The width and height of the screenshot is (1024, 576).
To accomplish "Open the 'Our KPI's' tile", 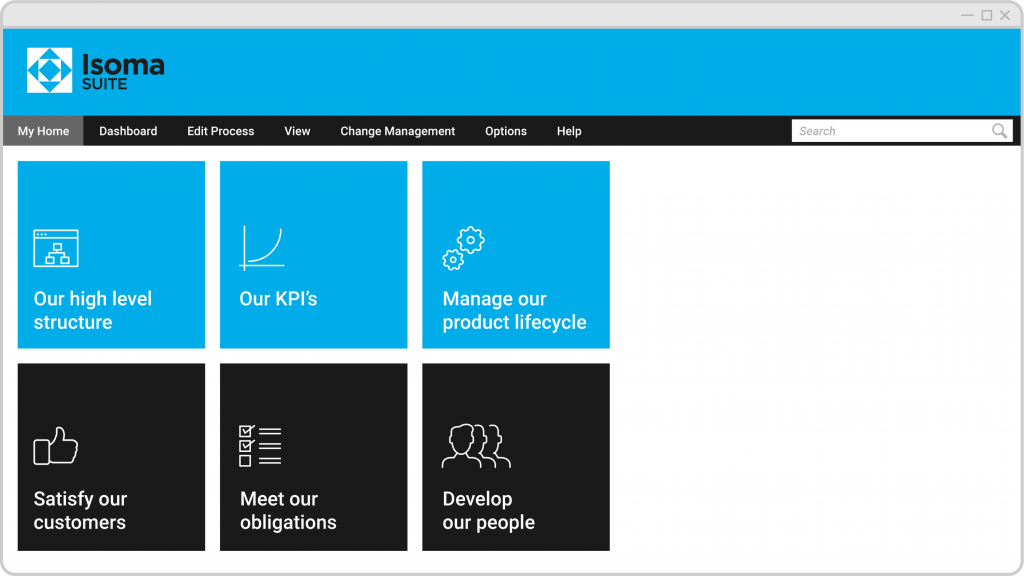I will pyautogui.click(x=313, y=255).
